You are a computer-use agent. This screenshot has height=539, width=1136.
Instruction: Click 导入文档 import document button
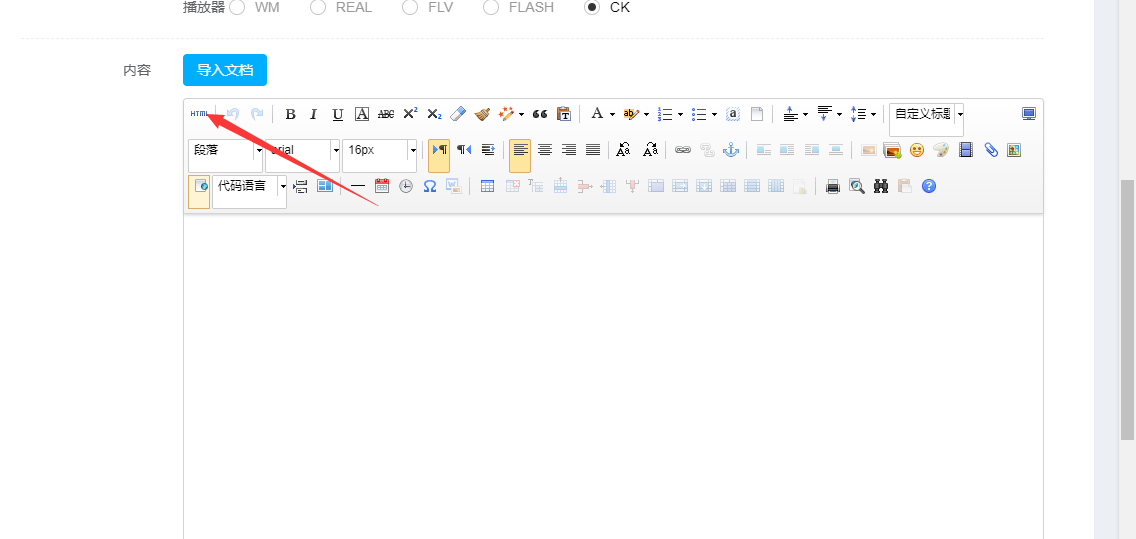[225, 70]
